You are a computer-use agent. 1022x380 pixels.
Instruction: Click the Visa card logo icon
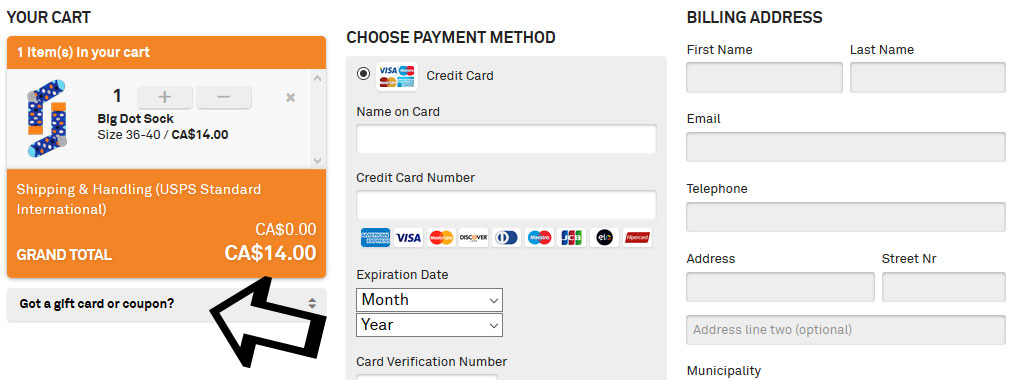[409, 238]
